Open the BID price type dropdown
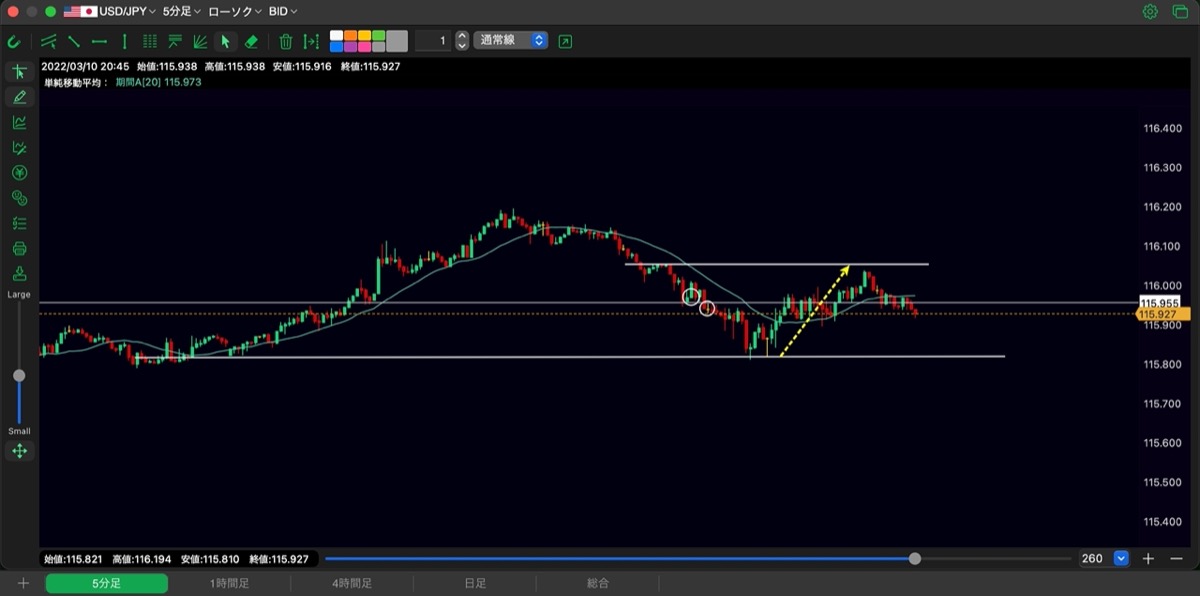This screenshot has width=1200, height=596. (283, 11)
